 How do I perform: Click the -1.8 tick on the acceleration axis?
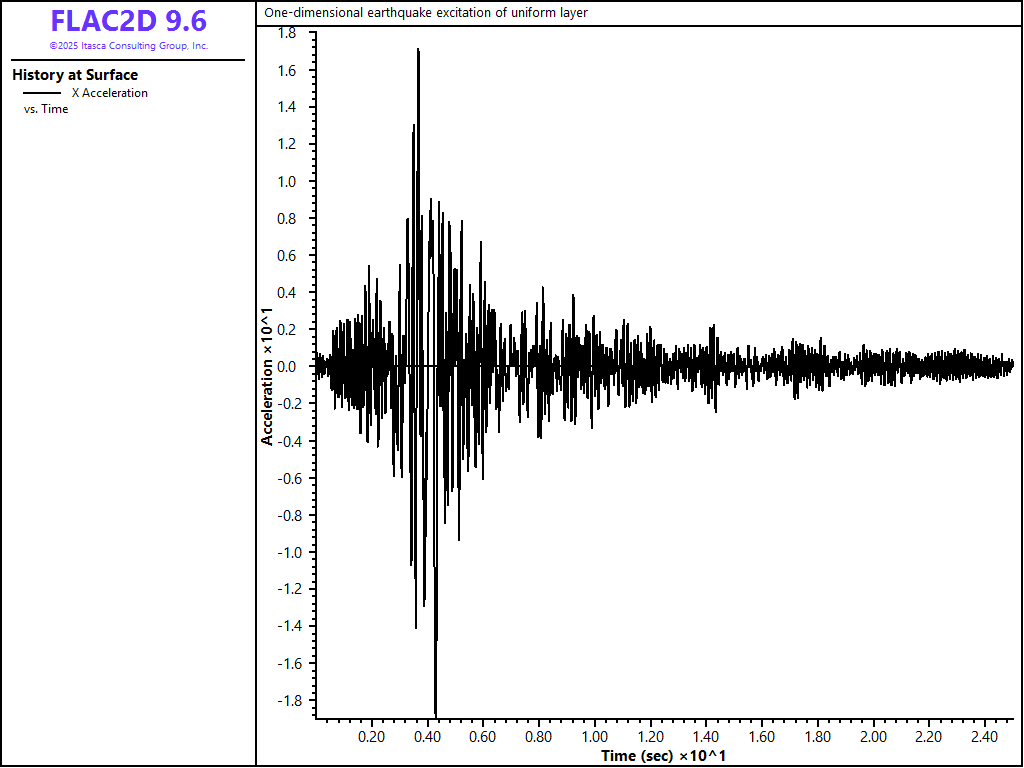[284, 700]
